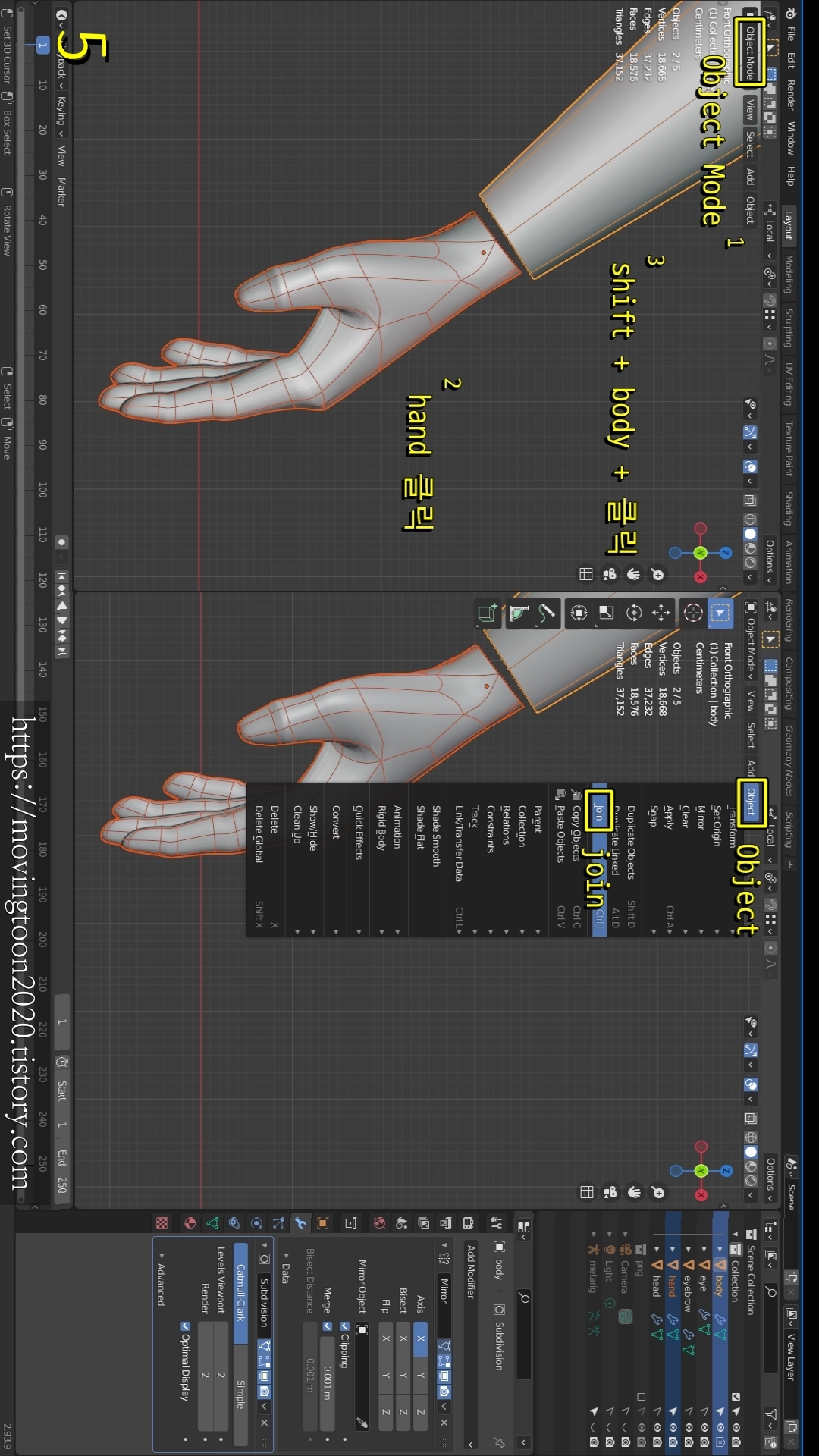Click pan hand gizmo in Object-menu viewport
Screen dimensions: 819x1456
pos(634,1193)
